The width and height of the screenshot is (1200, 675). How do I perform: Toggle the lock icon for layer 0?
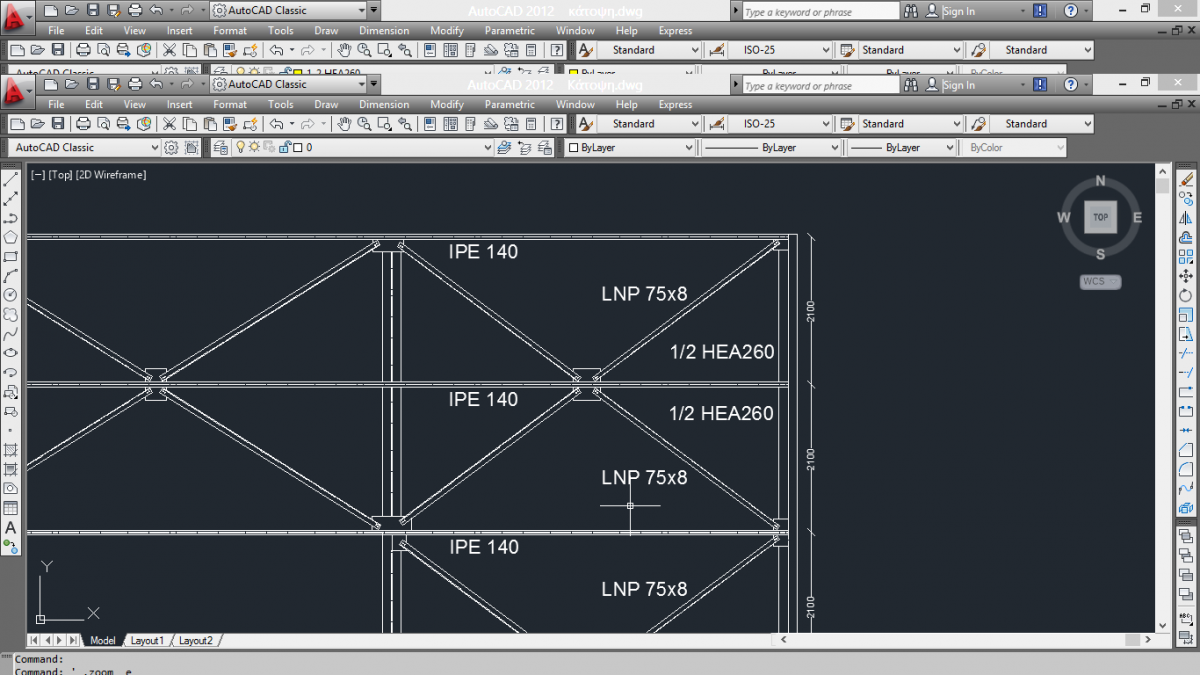(284, 147)
